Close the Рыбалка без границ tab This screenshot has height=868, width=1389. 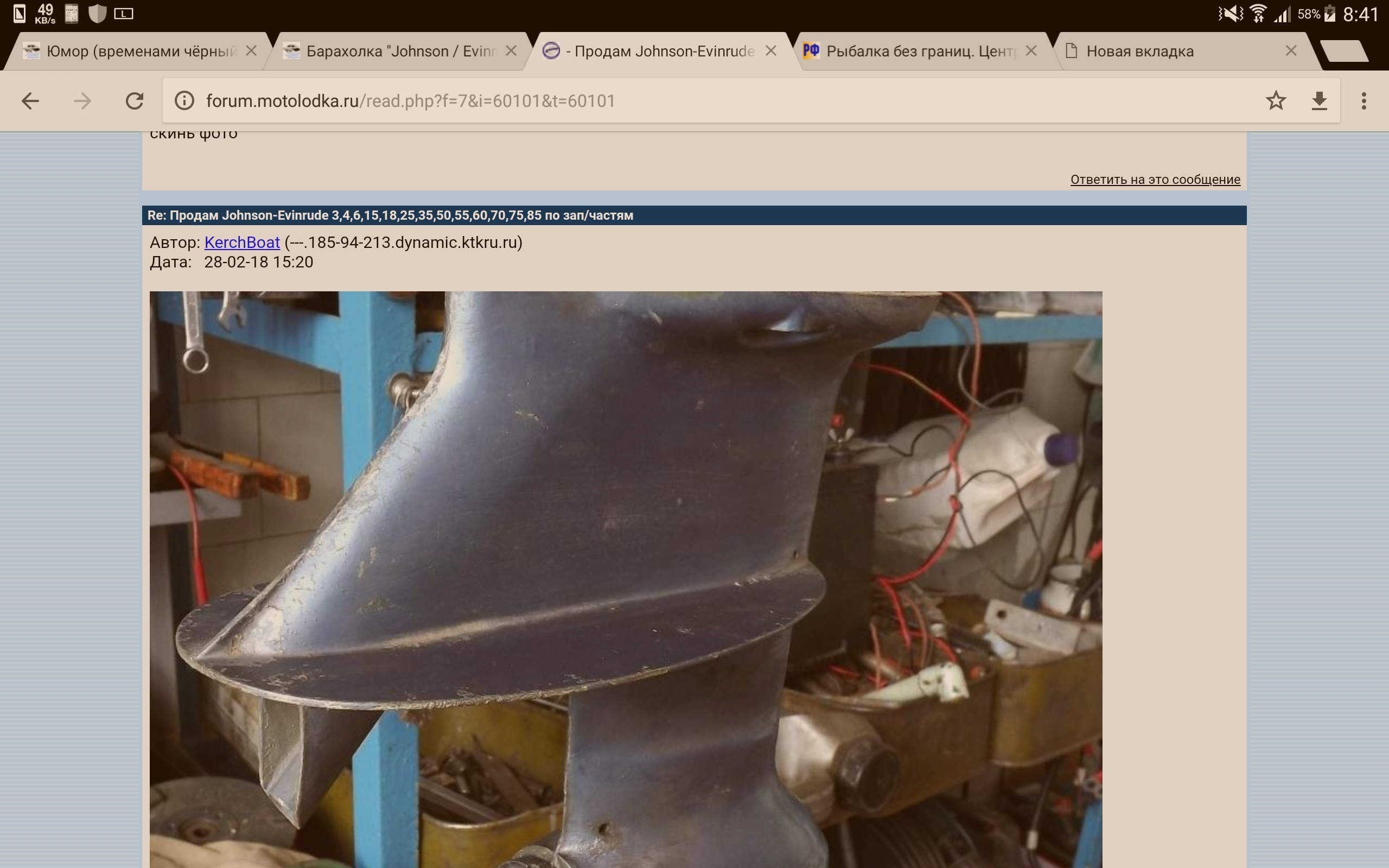(1031, 51)
